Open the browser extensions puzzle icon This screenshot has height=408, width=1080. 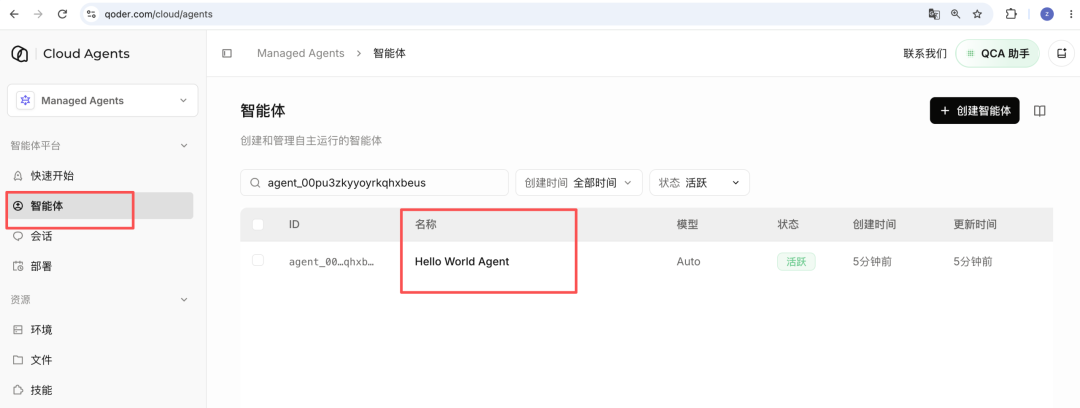coord(1011,14)
